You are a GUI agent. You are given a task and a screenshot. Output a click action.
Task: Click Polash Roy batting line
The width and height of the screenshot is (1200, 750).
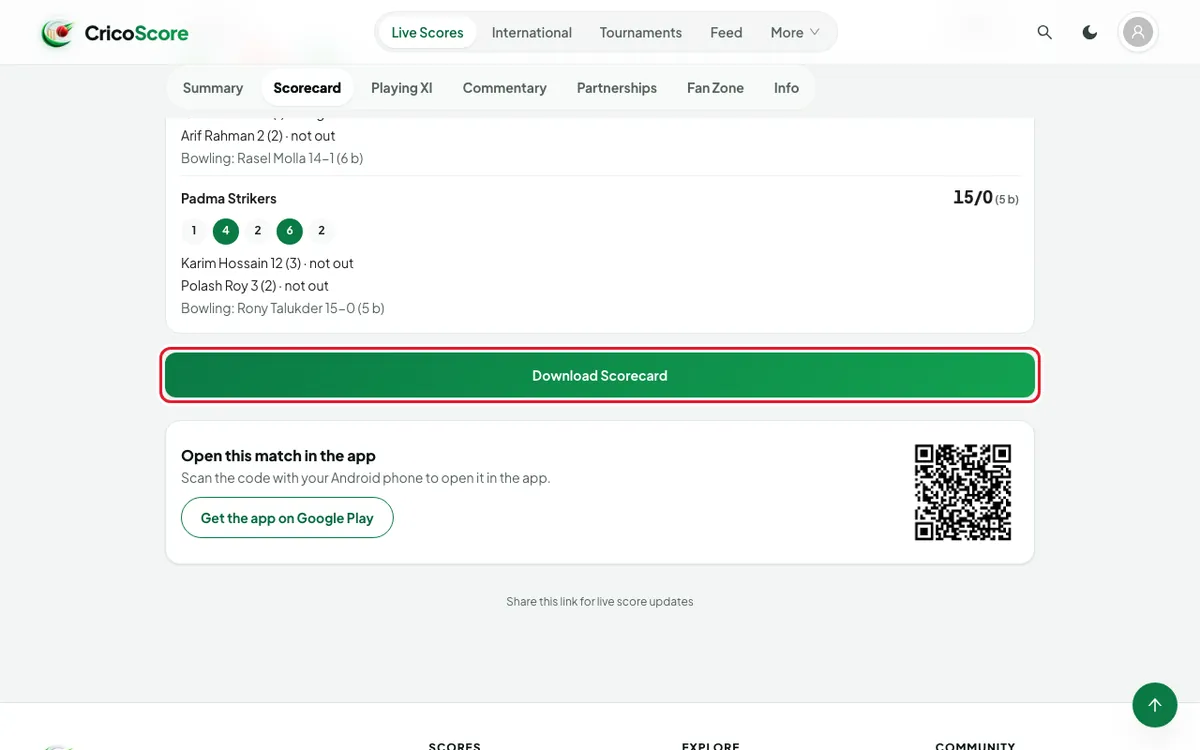point(255,286)
